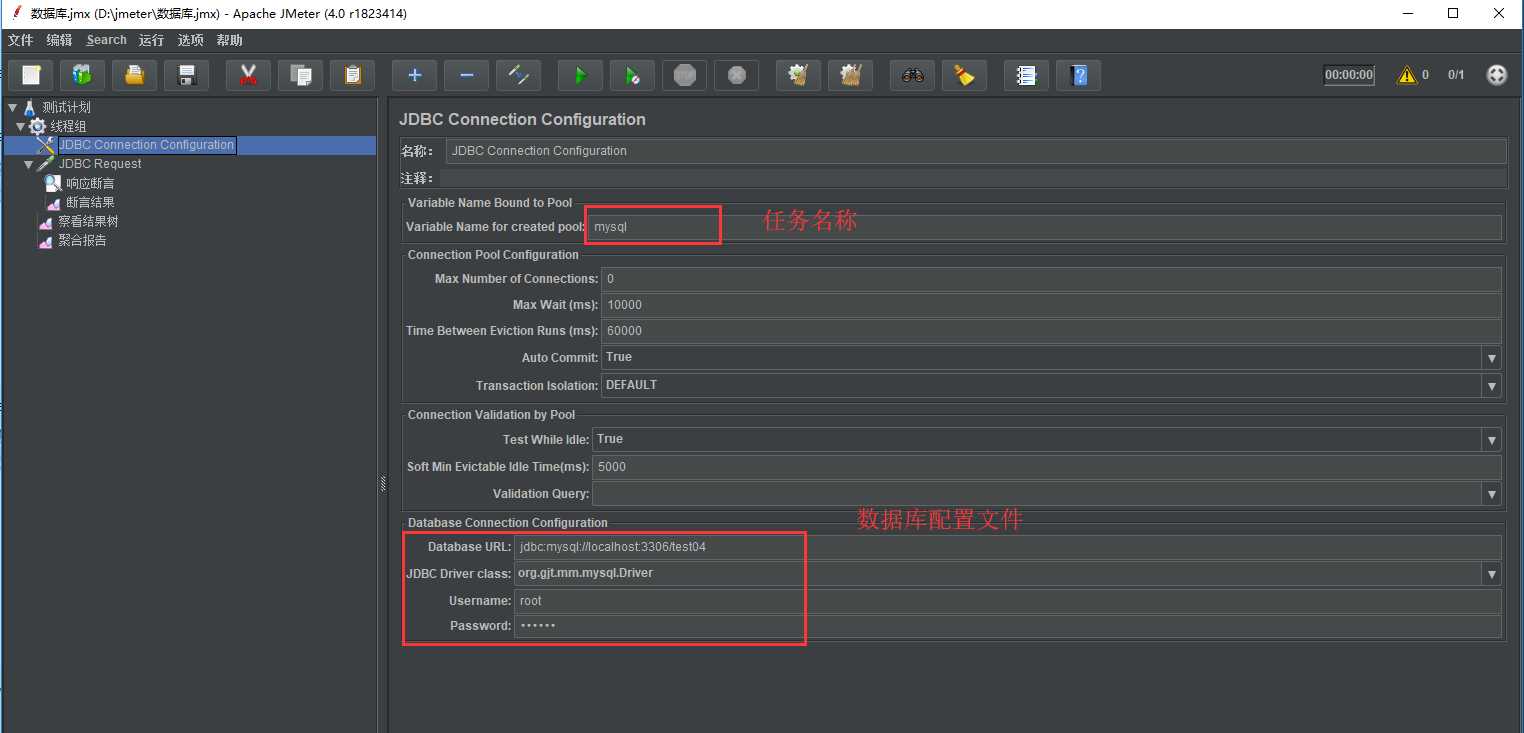Image resolution: width=1524 pixels, height=733 pixels.
Task: Click Time Between Eviction Runs field
Action: click(x=1051, y=331)
